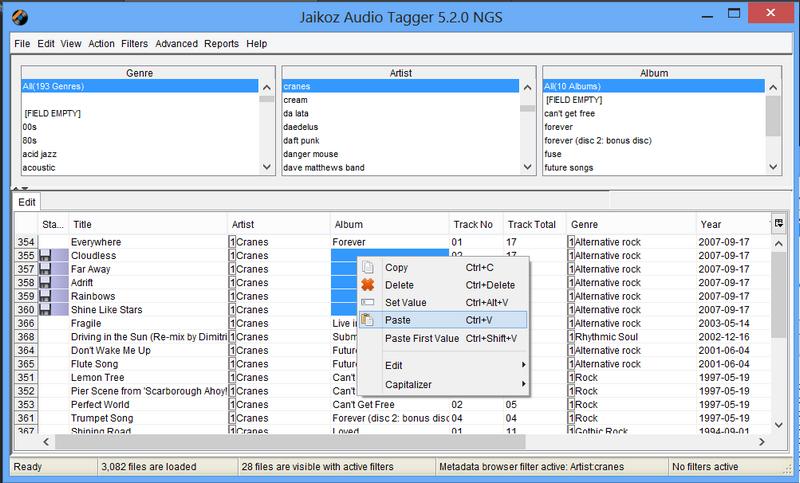Select 80s in the Genre list
Image resolution: width=800 pixels, height=483 pixels.
coord(139,140)
